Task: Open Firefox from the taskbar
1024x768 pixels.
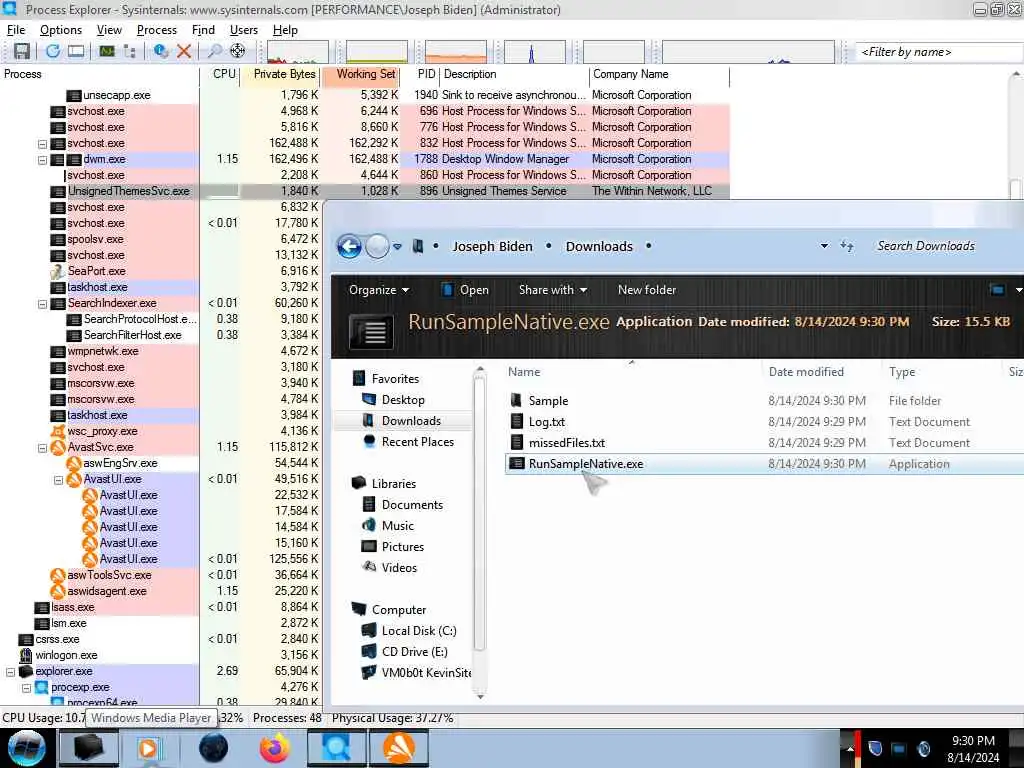Action: pyautogui.click(x=274, y=748)
